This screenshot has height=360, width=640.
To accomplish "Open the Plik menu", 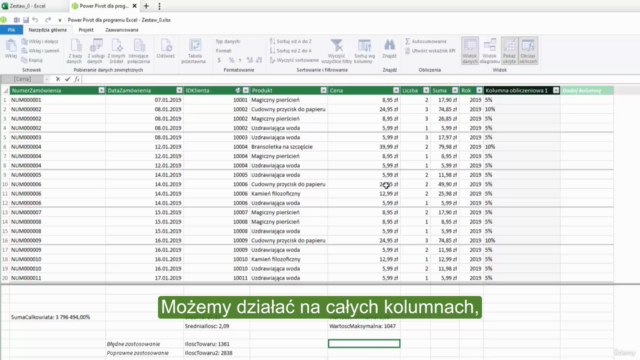I will (x=11, y=30).
